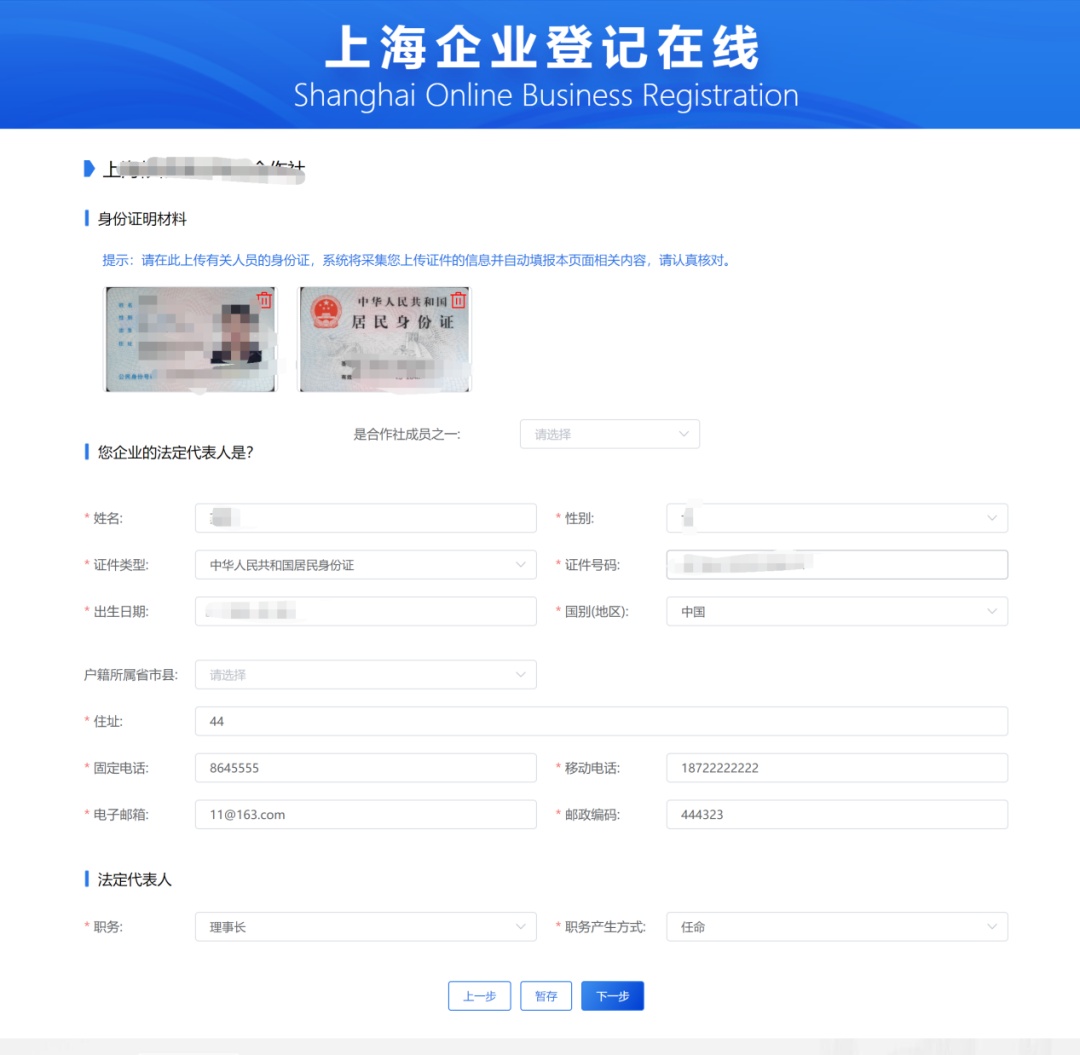Remove the ID card back image via trash icon
The height and width of the screenshot is (1055, 1080).
[x=458, y=300]
